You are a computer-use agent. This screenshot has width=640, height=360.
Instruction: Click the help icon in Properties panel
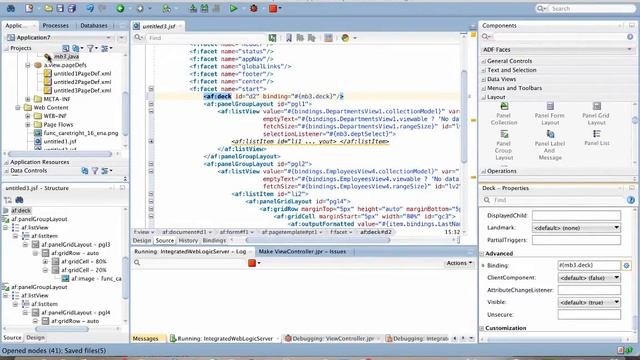tap(631, 200)
